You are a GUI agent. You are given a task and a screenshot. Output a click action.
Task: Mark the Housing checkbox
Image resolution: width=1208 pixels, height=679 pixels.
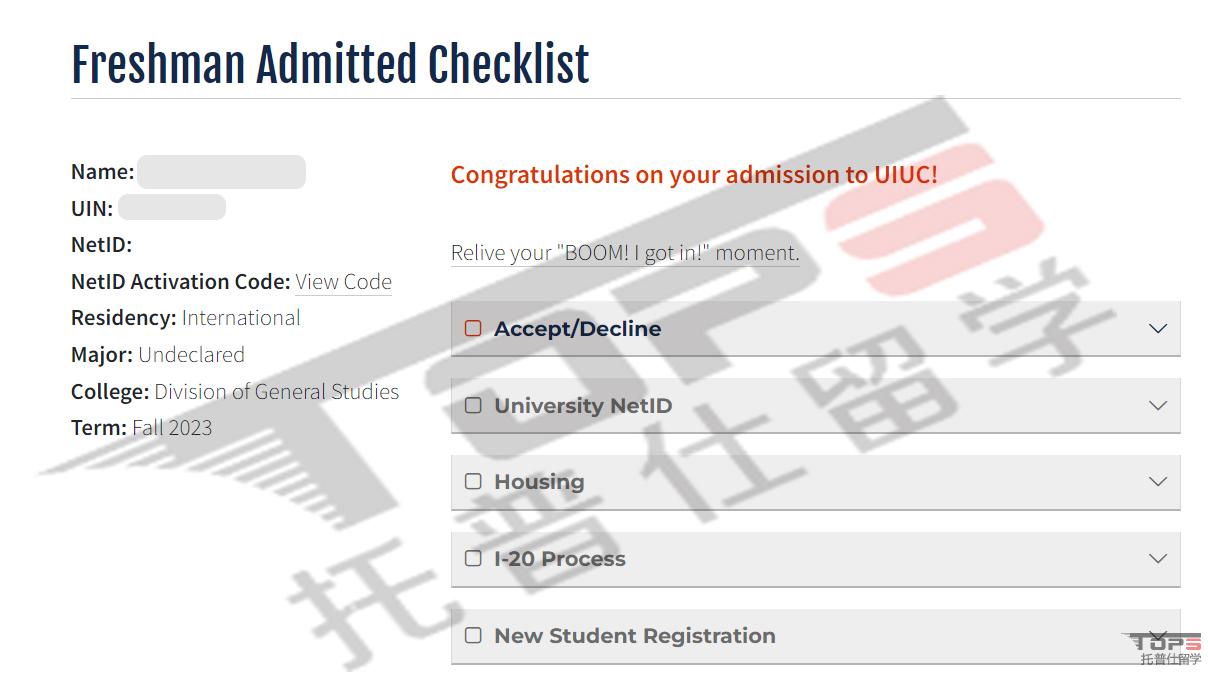(473, 481)
